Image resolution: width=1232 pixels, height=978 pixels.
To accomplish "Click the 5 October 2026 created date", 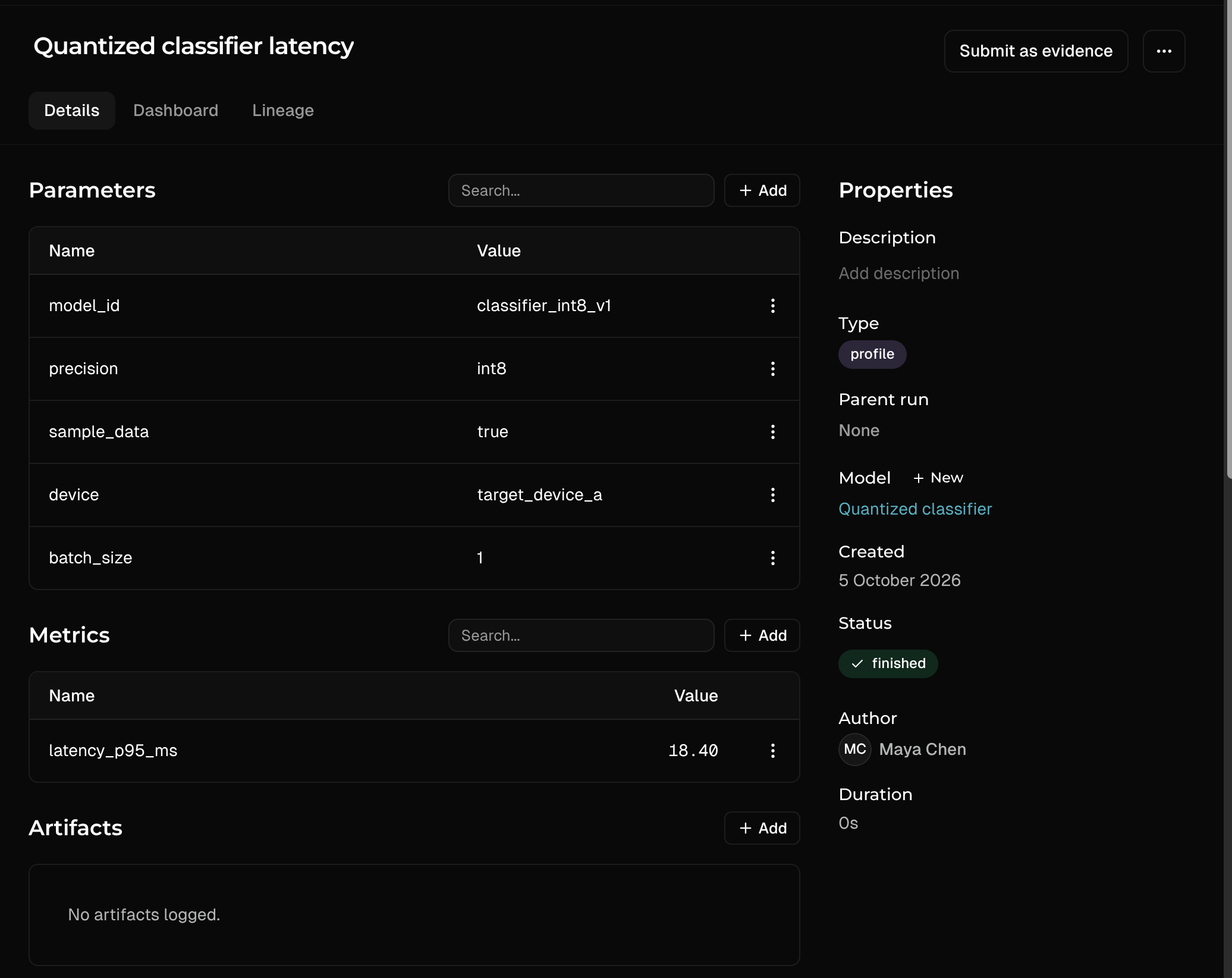I will [900, 581].
